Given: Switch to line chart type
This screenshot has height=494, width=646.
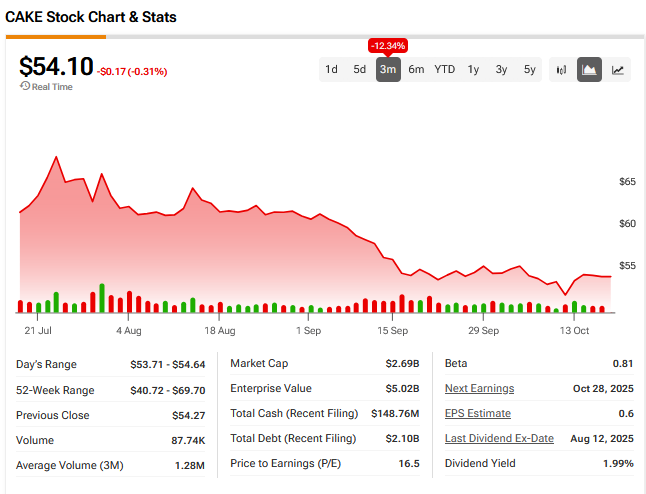Looking at the screenshot, I should pyautogui.click(x=618, y=70).
